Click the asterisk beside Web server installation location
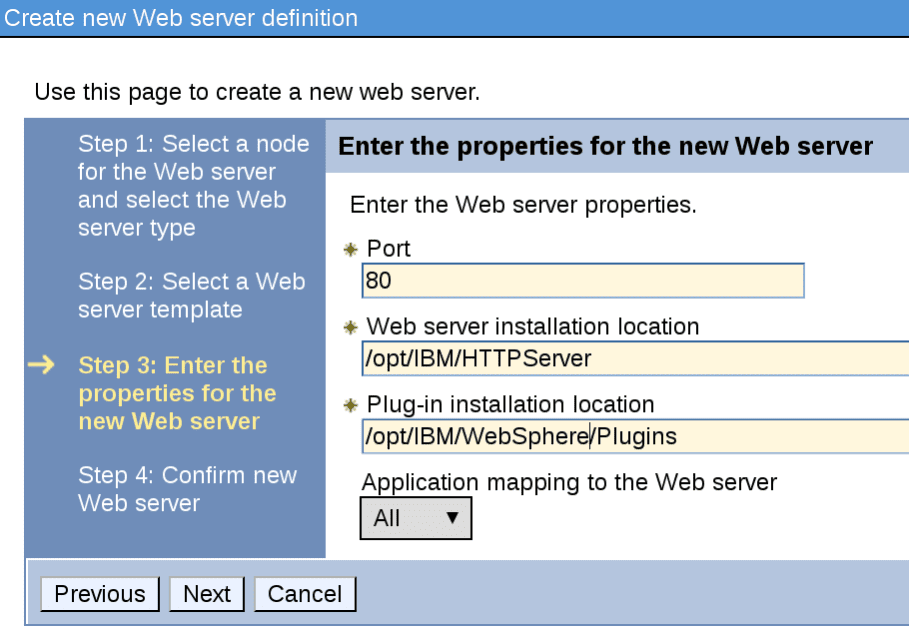909x628 pixels. click(x=350, y=327)
